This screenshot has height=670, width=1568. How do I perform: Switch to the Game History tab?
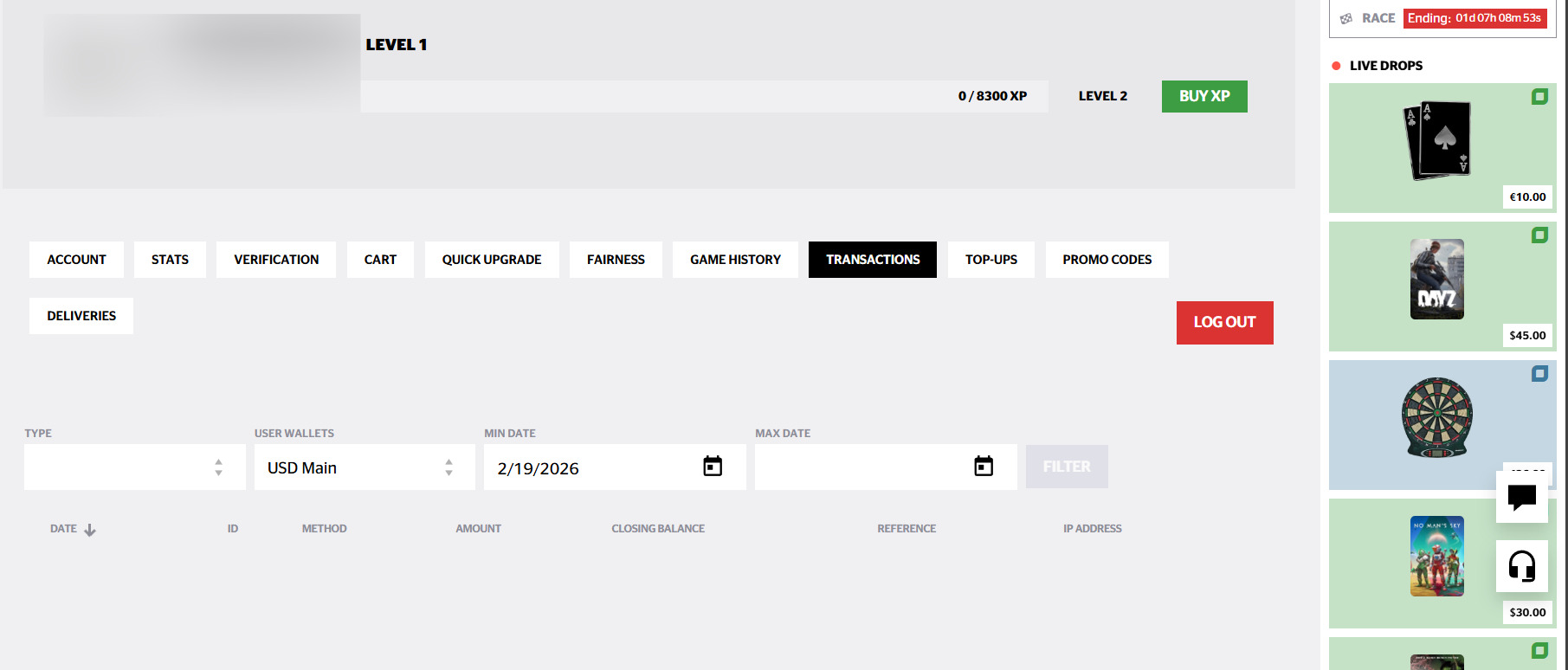click(735, 260)
